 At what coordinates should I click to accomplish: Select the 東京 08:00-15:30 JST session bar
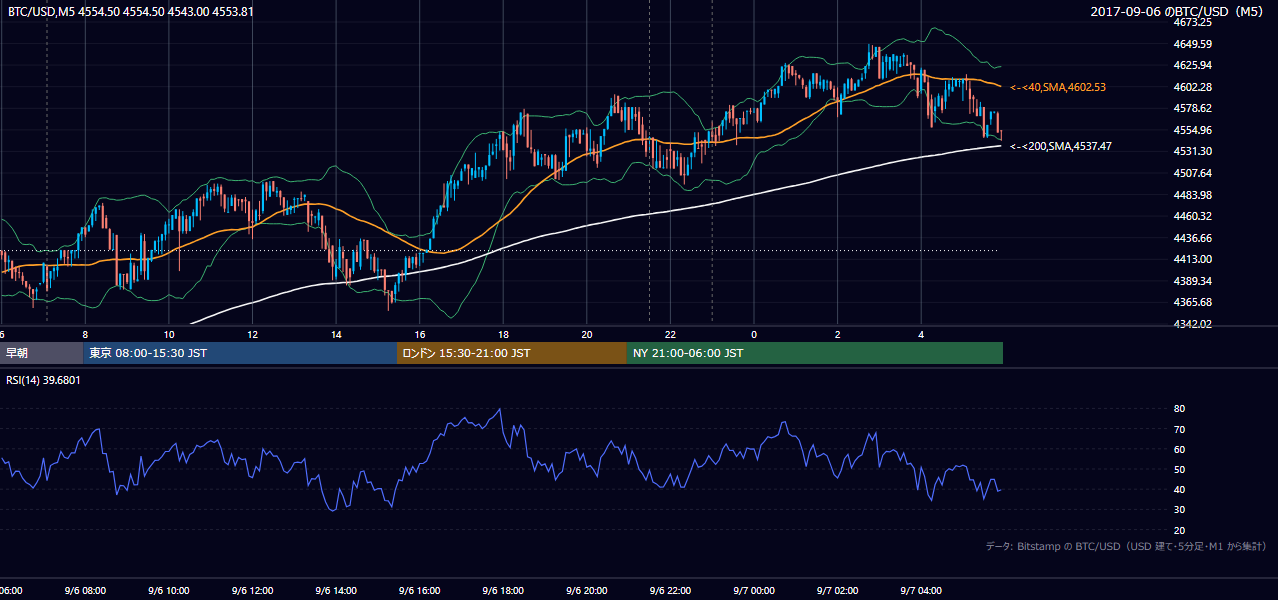tap(240, 353)
